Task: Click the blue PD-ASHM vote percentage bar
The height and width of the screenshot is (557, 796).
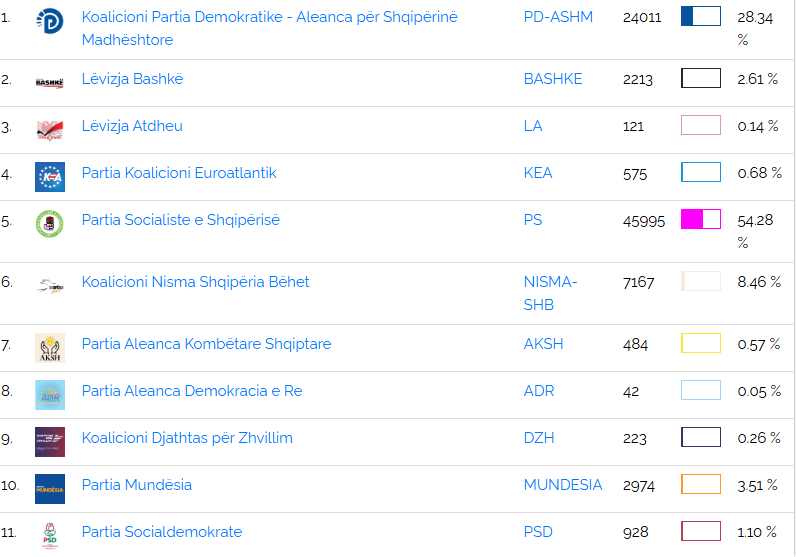Action: pos(700,17)
